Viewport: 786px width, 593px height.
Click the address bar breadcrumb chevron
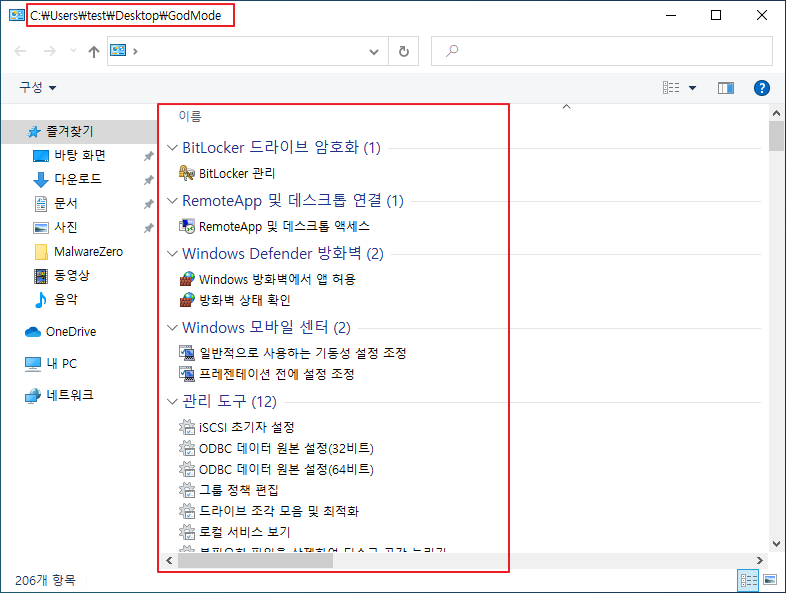[135, 51]
